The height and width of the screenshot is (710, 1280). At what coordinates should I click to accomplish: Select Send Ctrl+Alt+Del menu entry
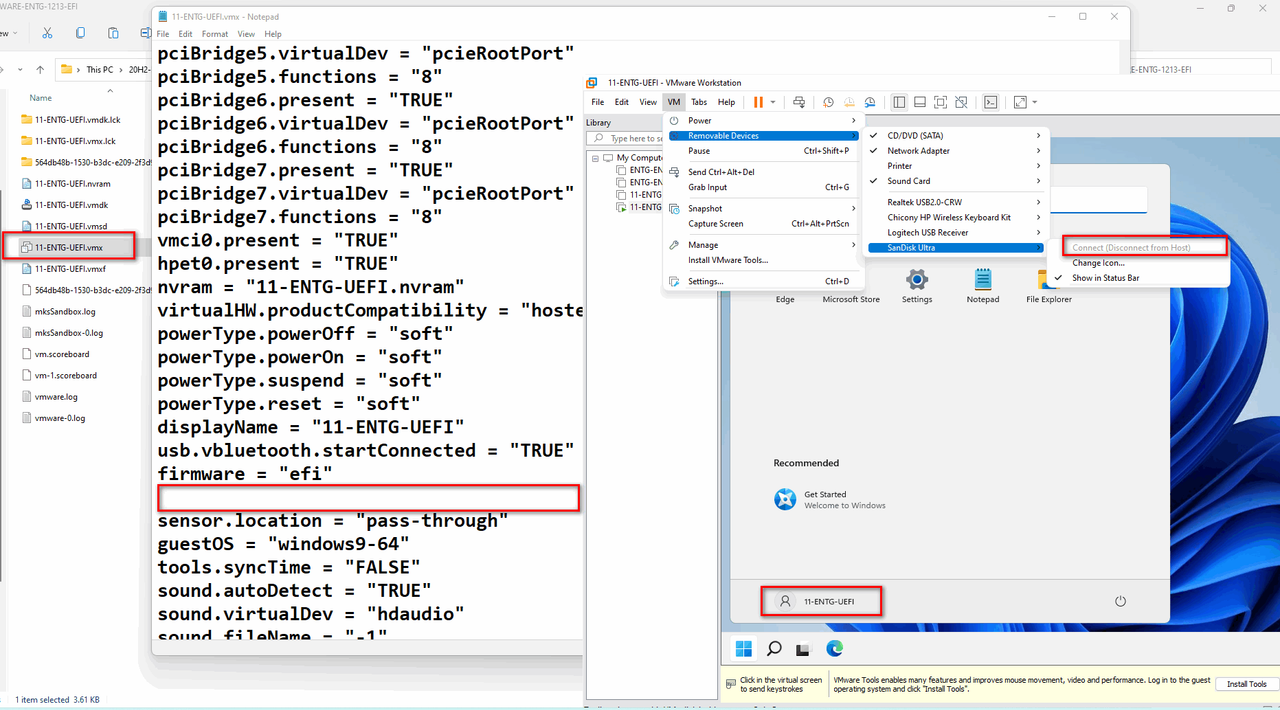[762, 172]
